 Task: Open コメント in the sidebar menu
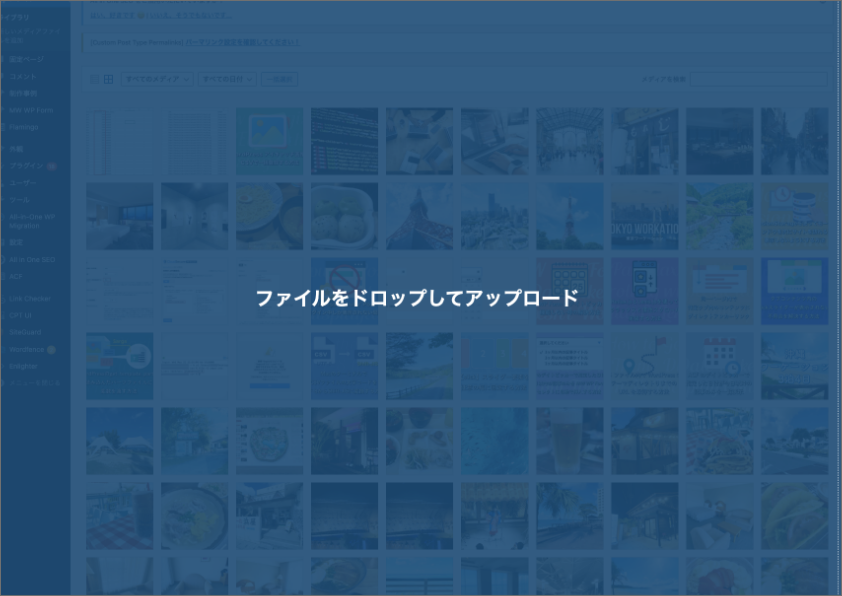coord(23,76)
